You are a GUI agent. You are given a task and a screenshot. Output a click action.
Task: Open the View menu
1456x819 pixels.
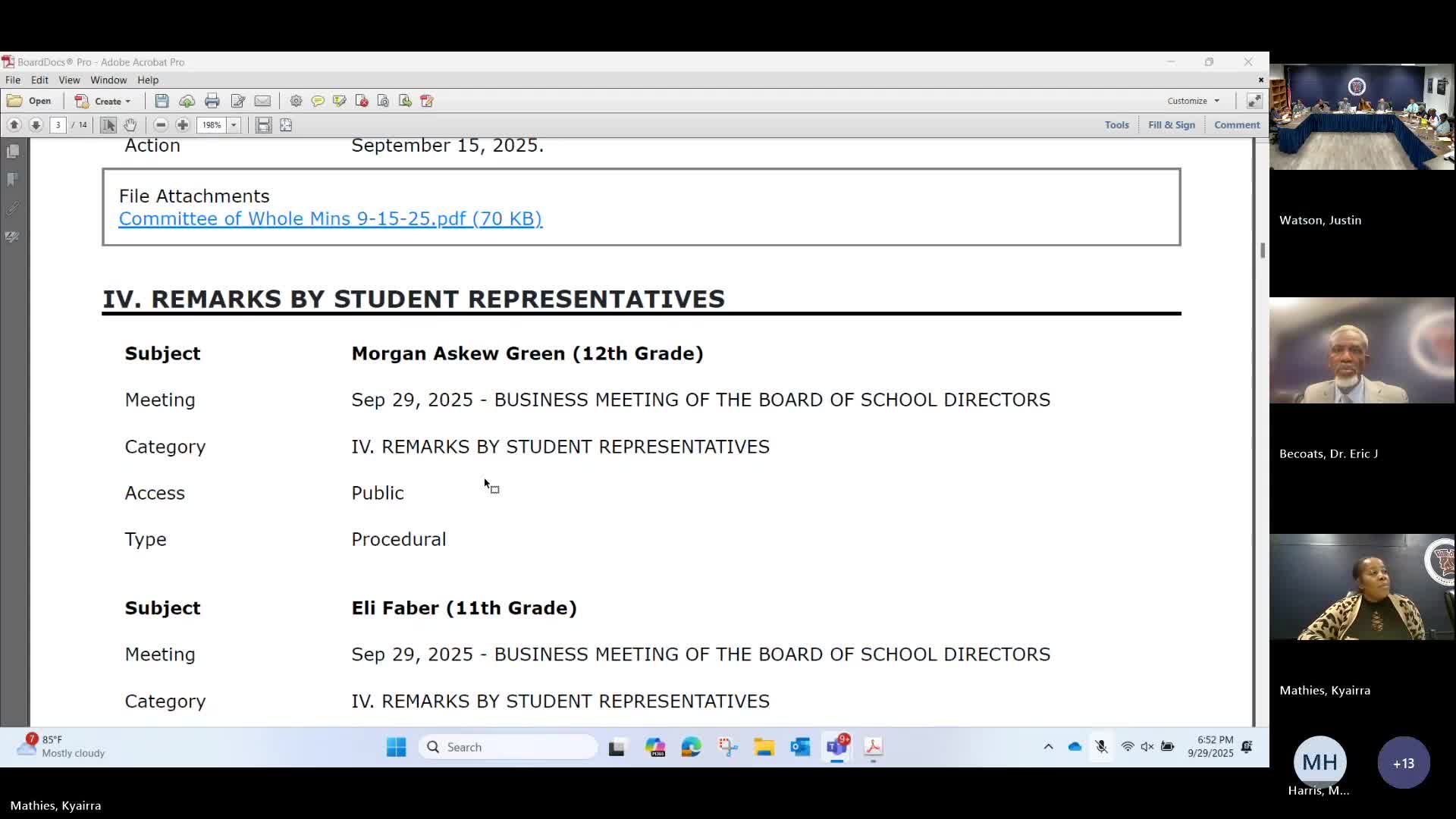[x=69, y=80]
